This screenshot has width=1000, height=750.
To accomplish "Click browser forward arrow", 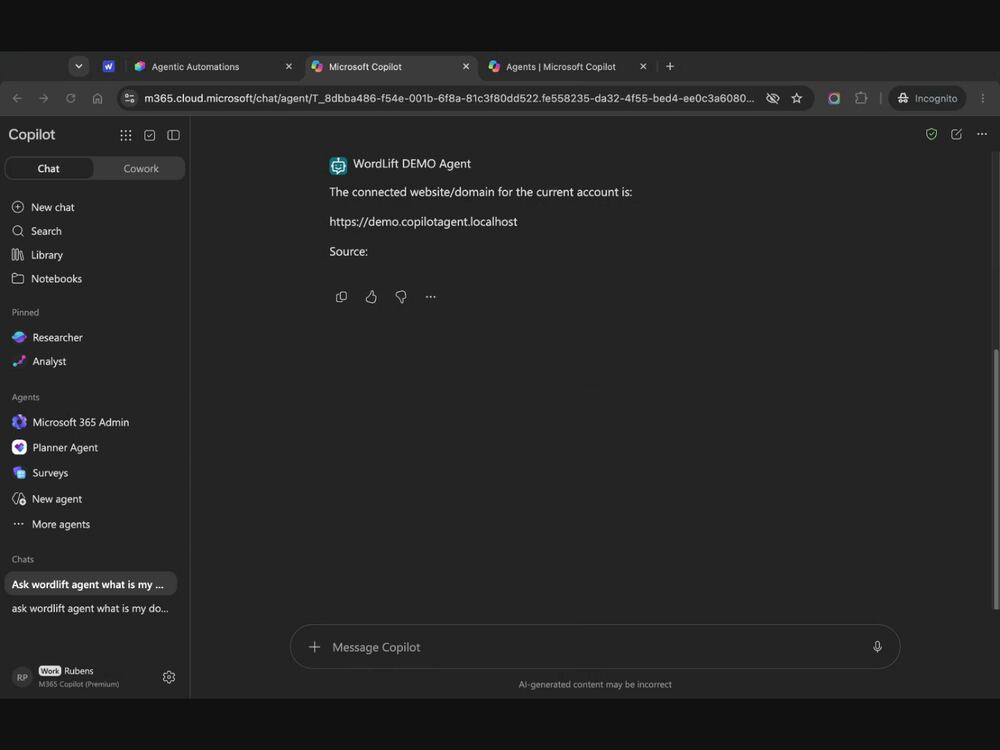I will tap(43, 98).
